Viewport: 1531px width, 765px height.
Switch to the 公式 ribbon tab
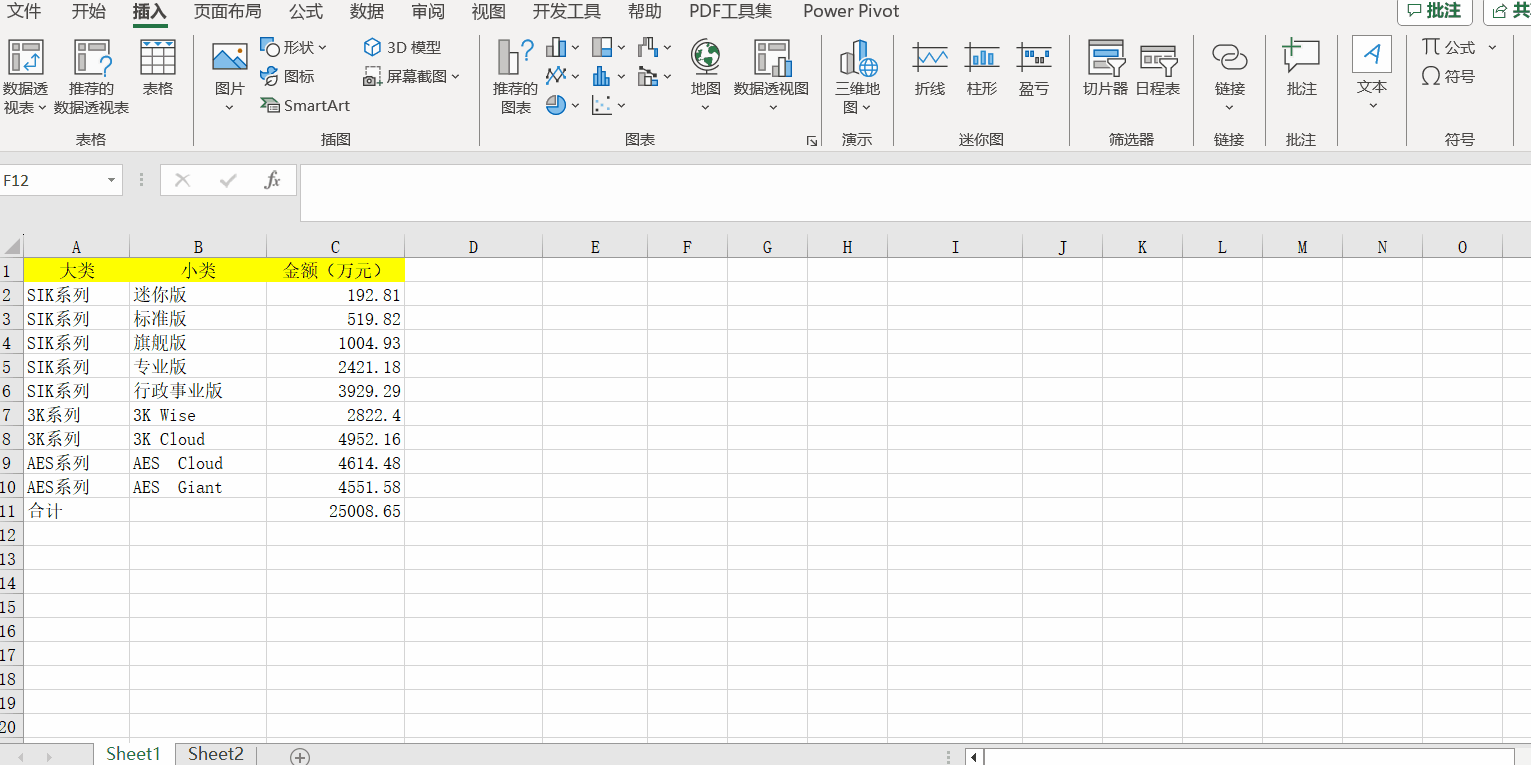pyautogui.click(x=306, y=12)
